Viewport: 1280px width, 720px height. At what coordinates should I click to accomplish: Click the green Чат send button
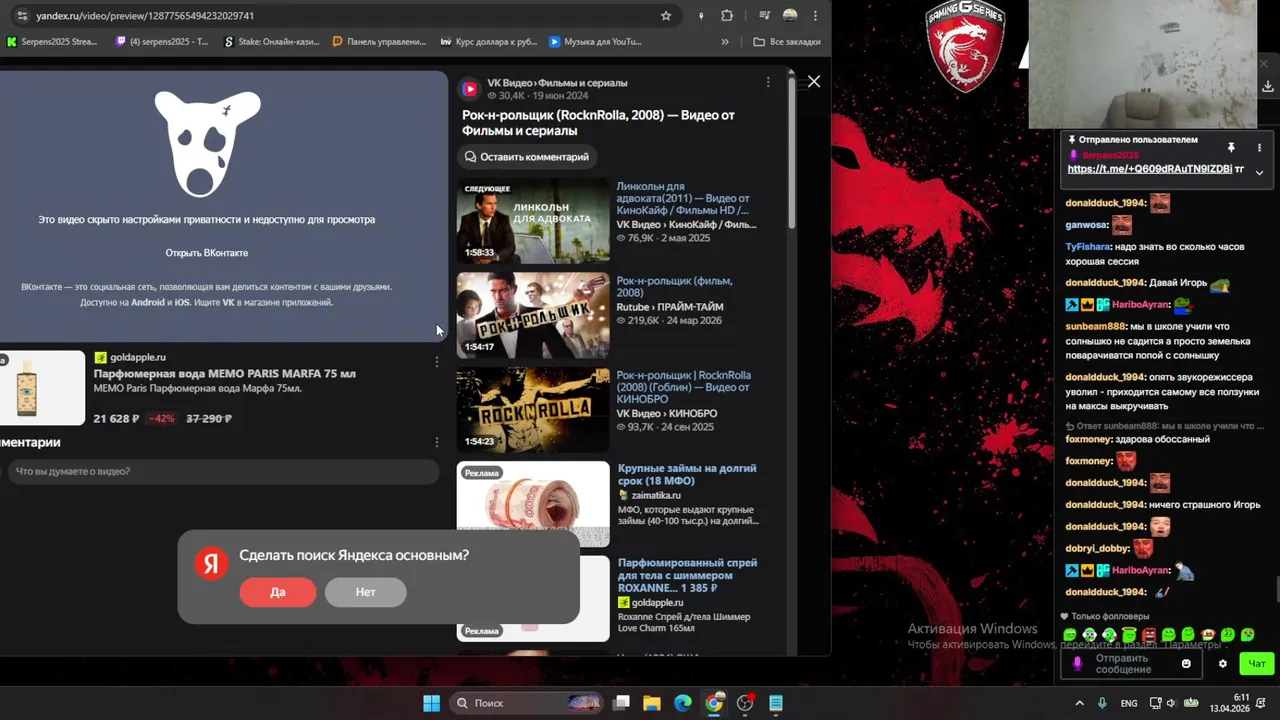point(1257,663)
